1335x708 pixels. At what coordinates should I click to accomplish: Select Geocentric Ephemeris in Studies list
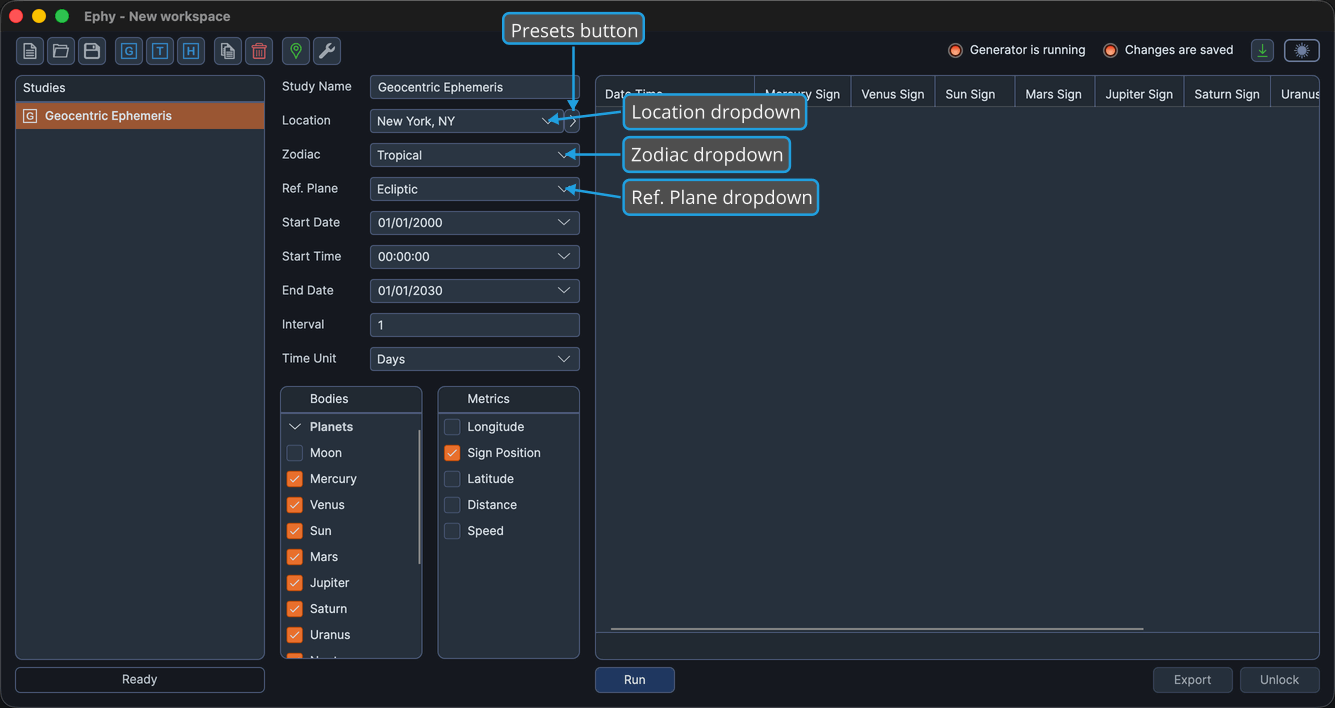pos(140,116)
